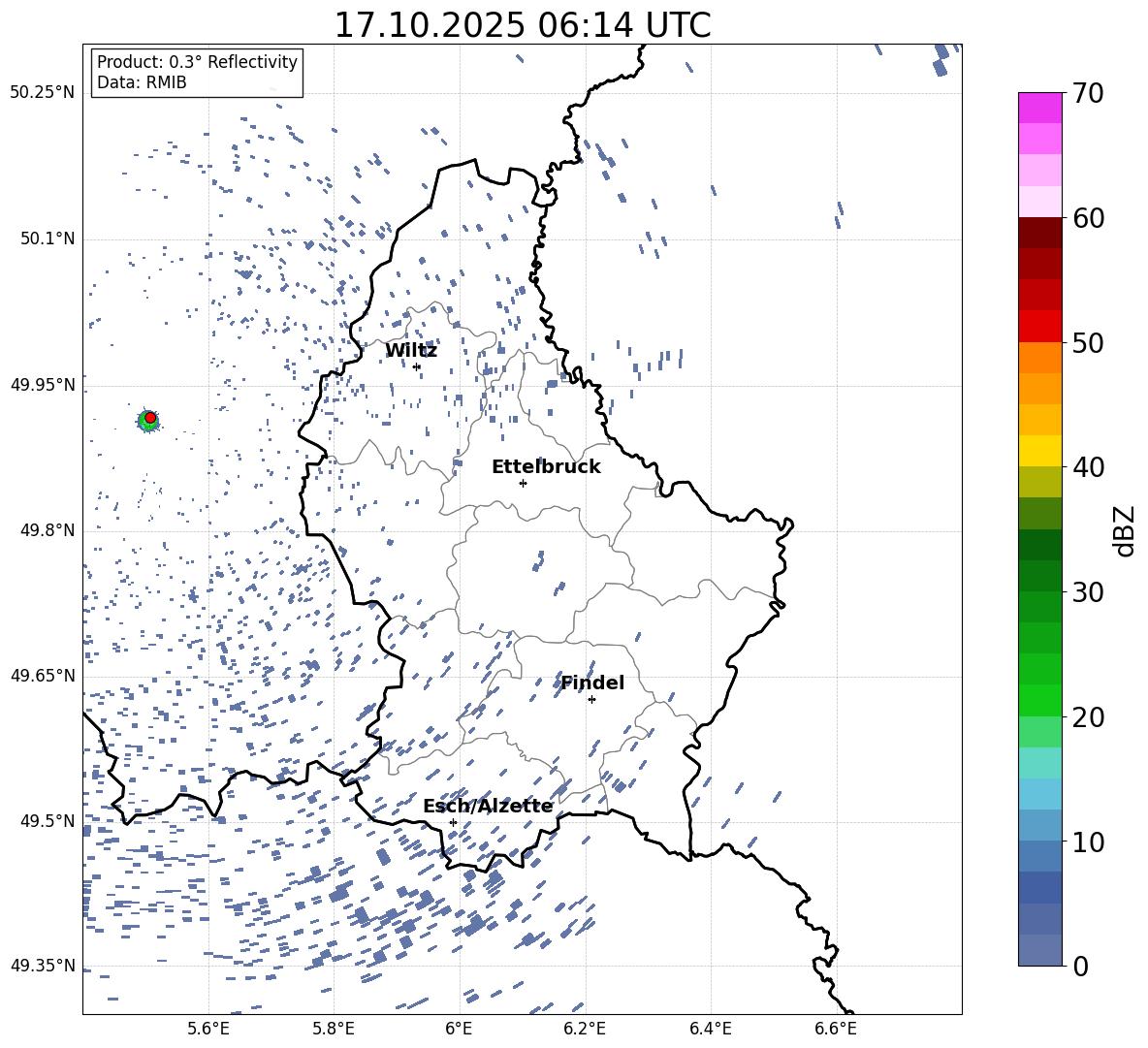Click the 50.25°N latitude tick label

click(x=42, y=93)
